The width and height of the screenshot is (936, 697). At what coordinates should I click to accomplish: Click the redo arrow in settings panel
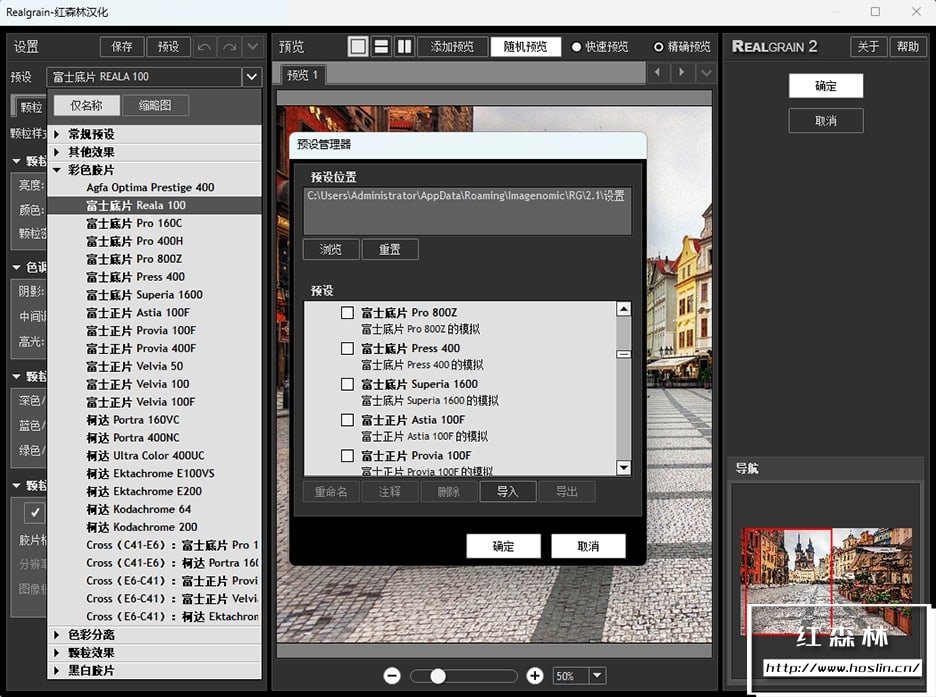(229, 47)
